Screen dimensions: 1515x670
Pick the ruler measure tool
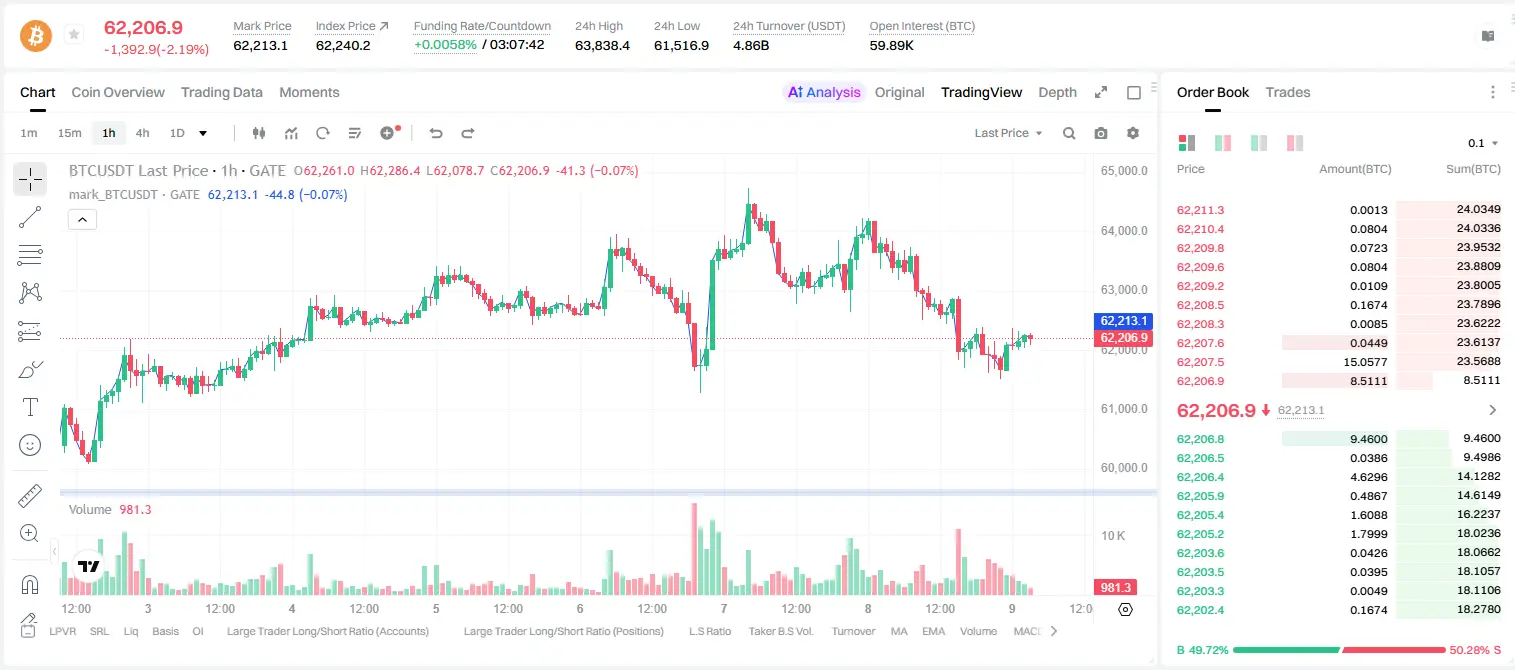coord(30,495)
